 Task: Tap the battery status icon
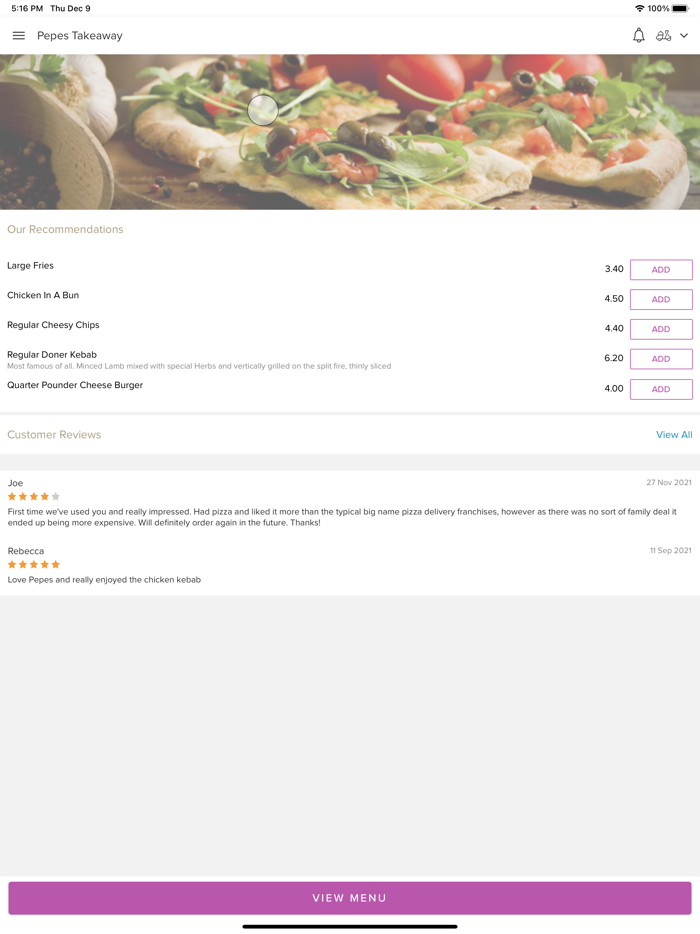coord(680,8)
